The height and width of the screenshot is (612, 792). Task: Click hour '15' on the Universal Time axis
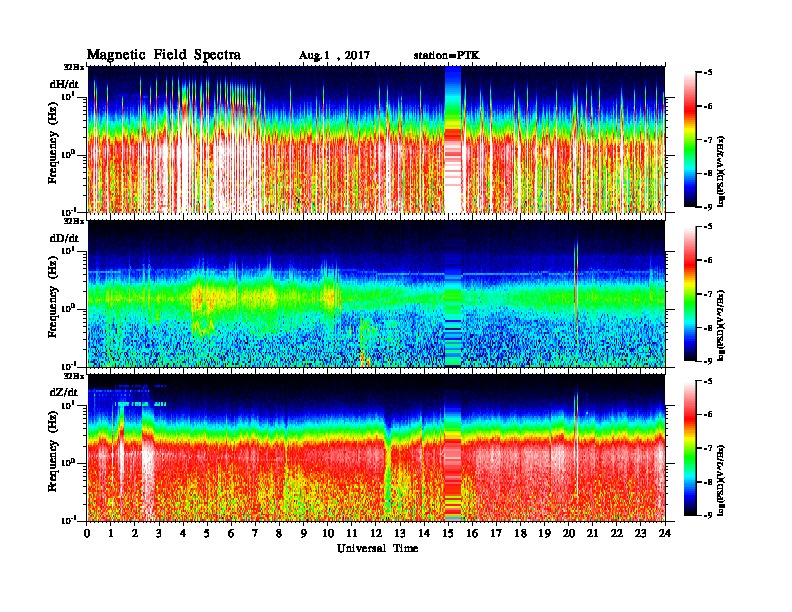(x=448, y=533)
